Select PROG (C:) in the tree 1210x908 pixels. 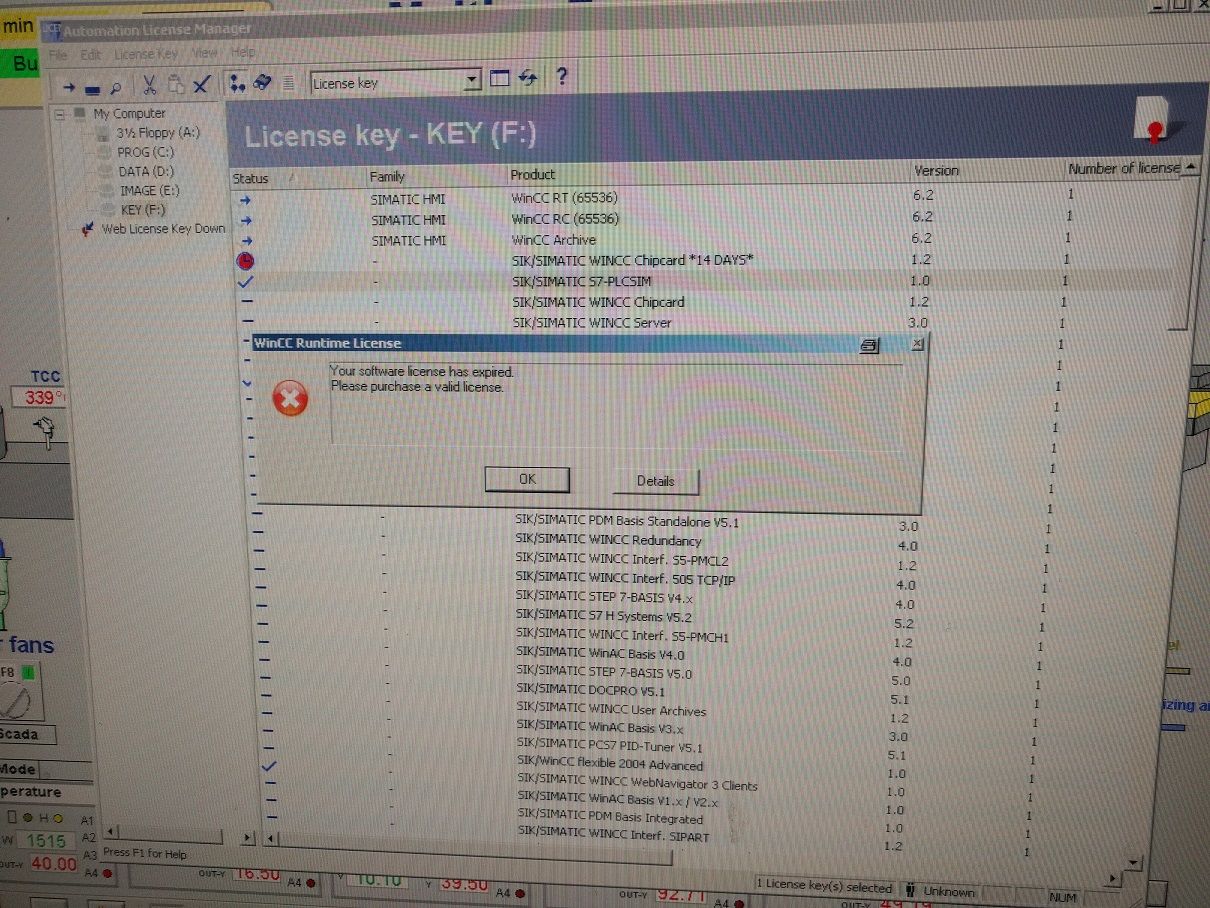coord(145,152)
